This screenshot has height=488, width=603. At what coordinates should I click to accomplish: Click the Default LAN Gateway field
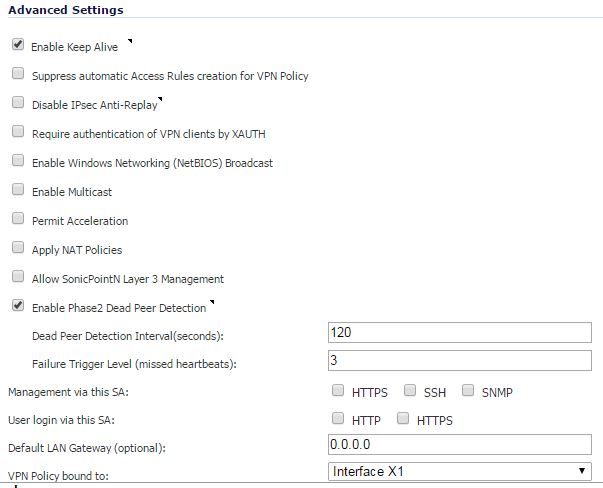point(460,445)
